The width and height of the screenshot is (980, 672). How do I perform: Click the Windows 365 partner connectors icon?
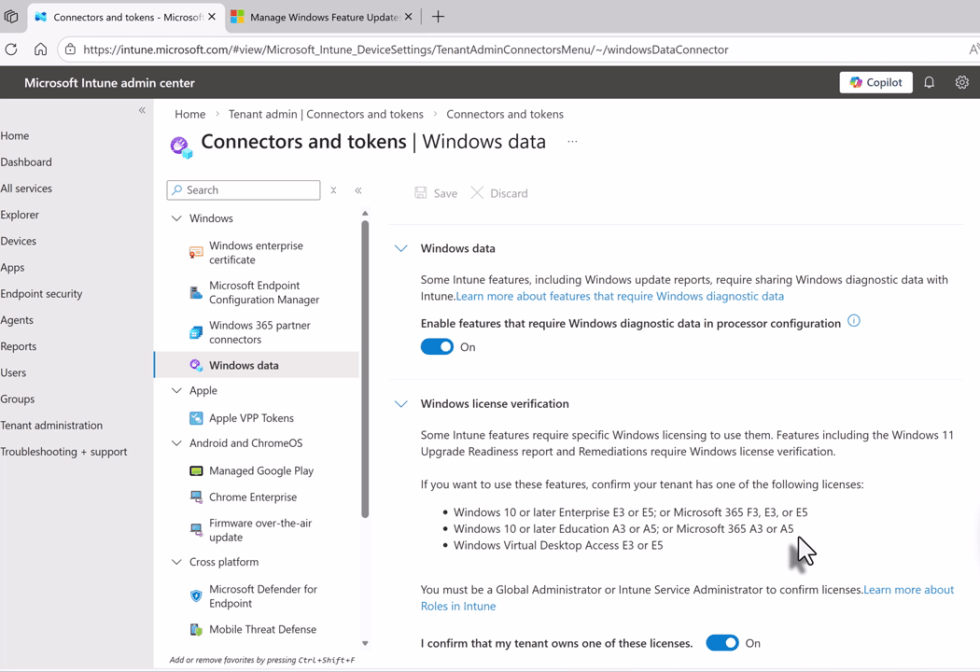[196, 333]
